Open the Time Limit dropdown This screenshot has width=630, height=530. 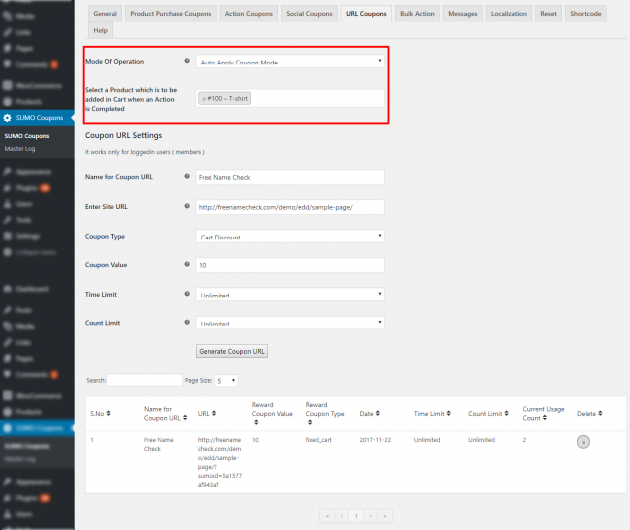point(290,294)
